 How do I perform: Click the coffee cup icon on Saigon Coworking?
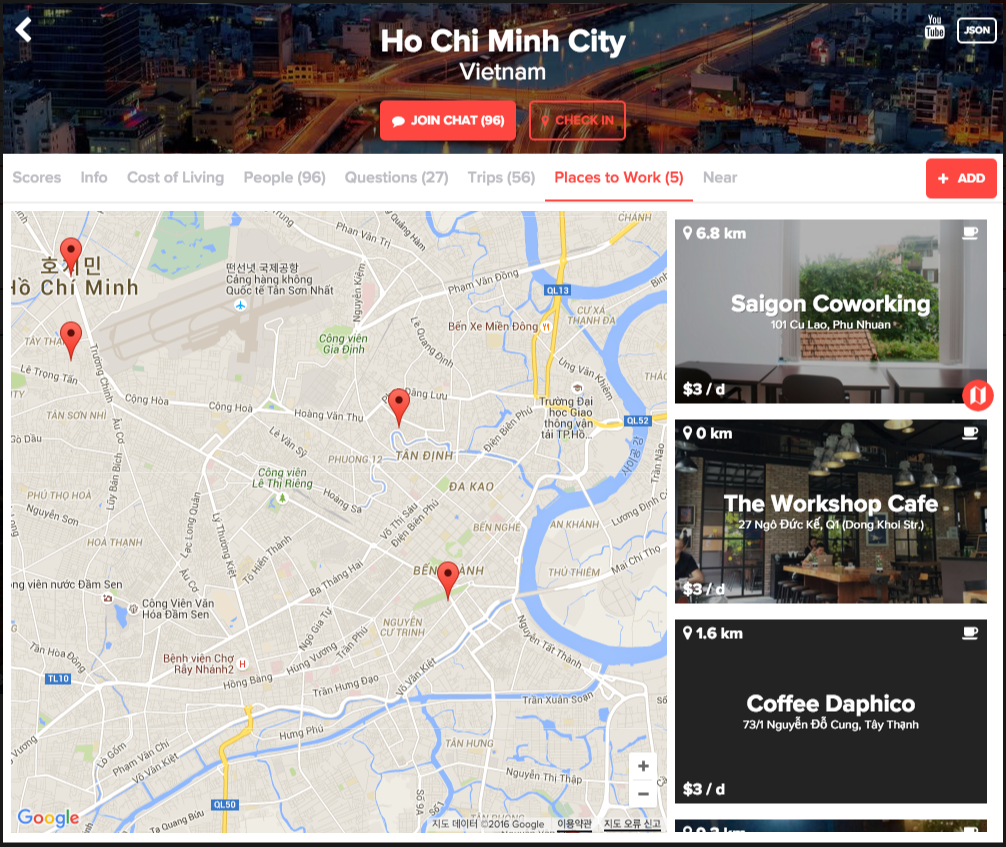tap(970, 233)
